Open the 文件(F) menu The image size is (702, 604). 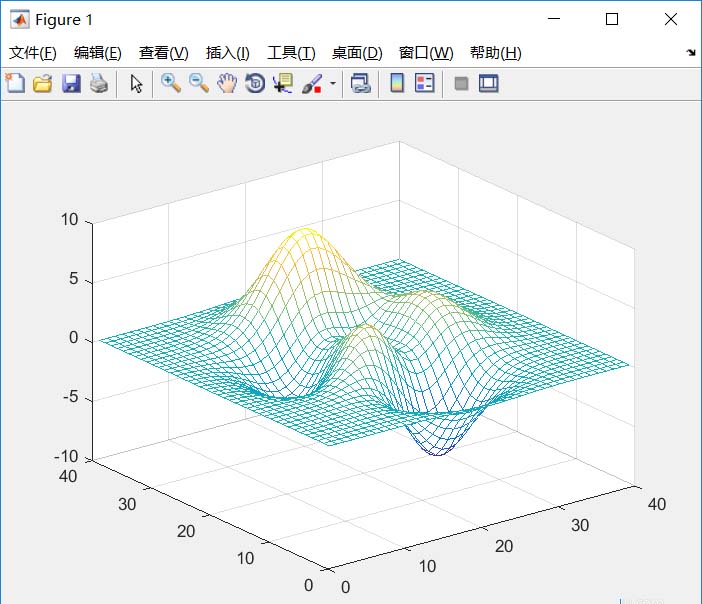tap(33, 53)
